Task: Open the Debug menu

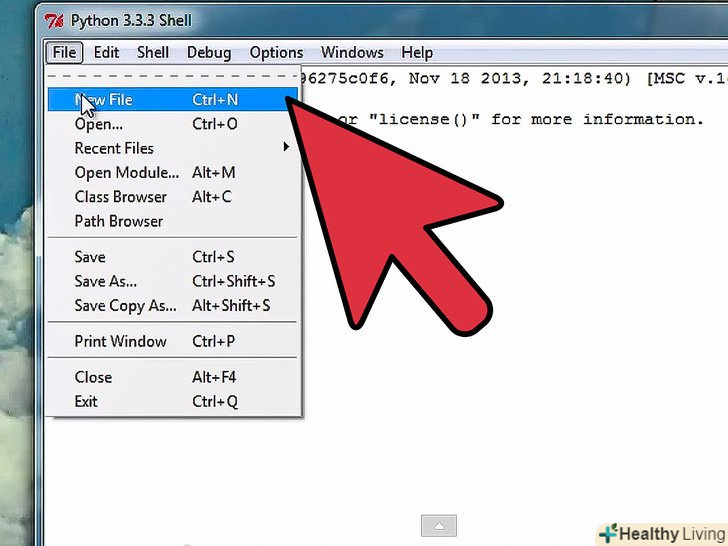Action: tap(209, 52)
